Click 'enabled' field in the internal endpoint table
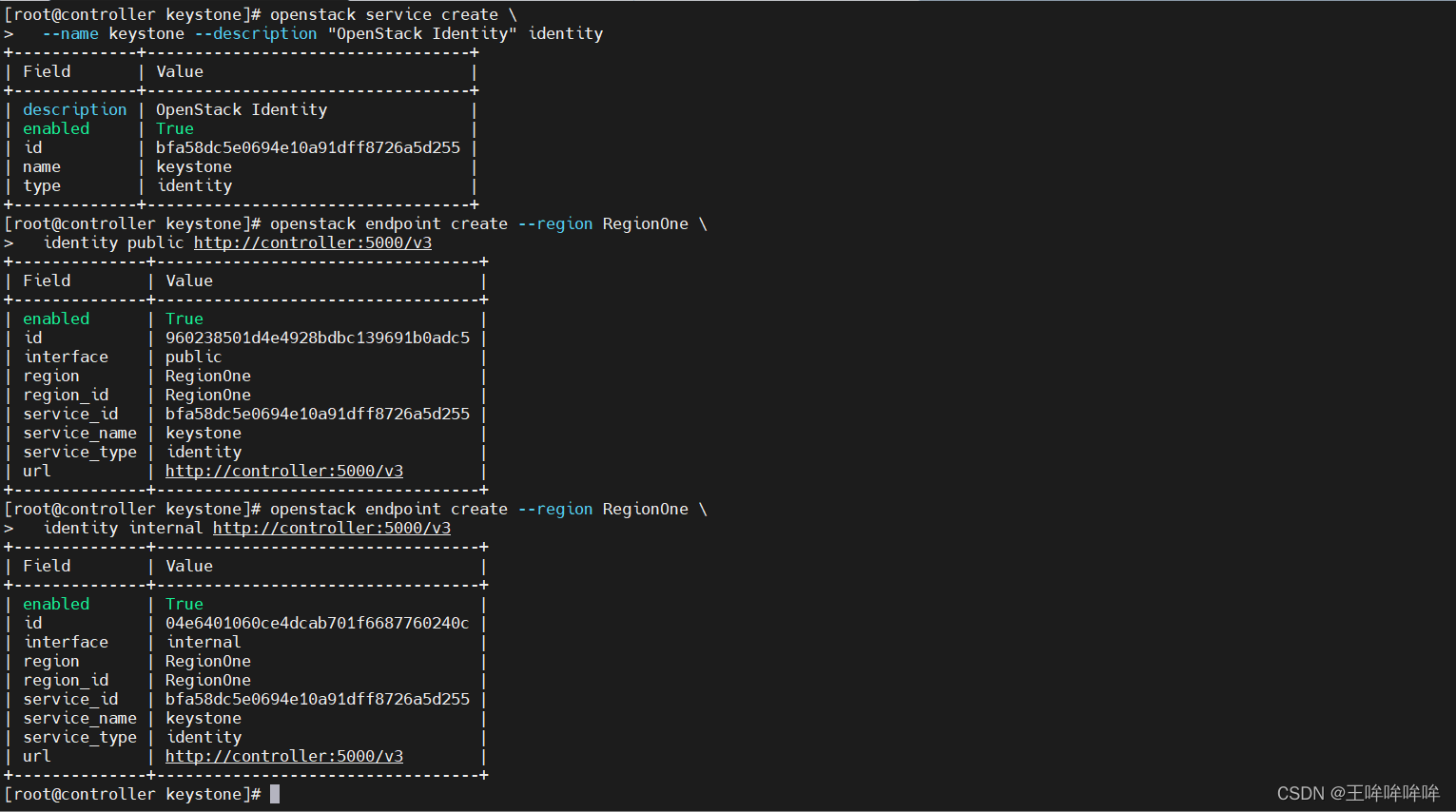The width and height of the screenshot is (1456, 812). 56,604
